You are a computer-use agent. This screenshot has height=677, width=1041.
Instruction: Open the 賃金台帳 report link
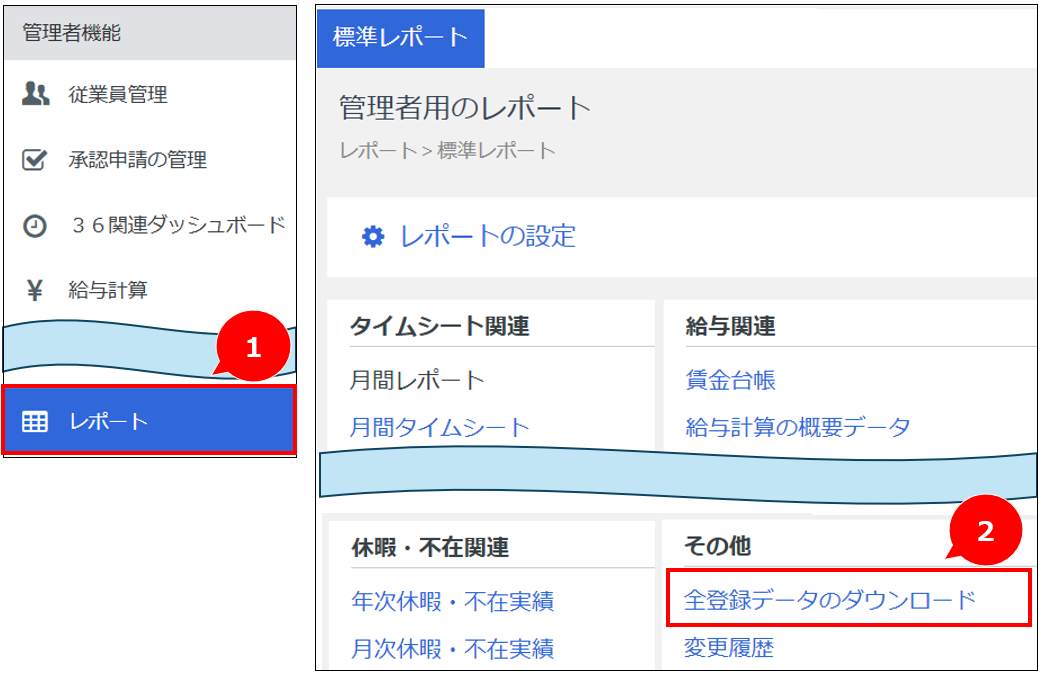[x=730, y=380]
